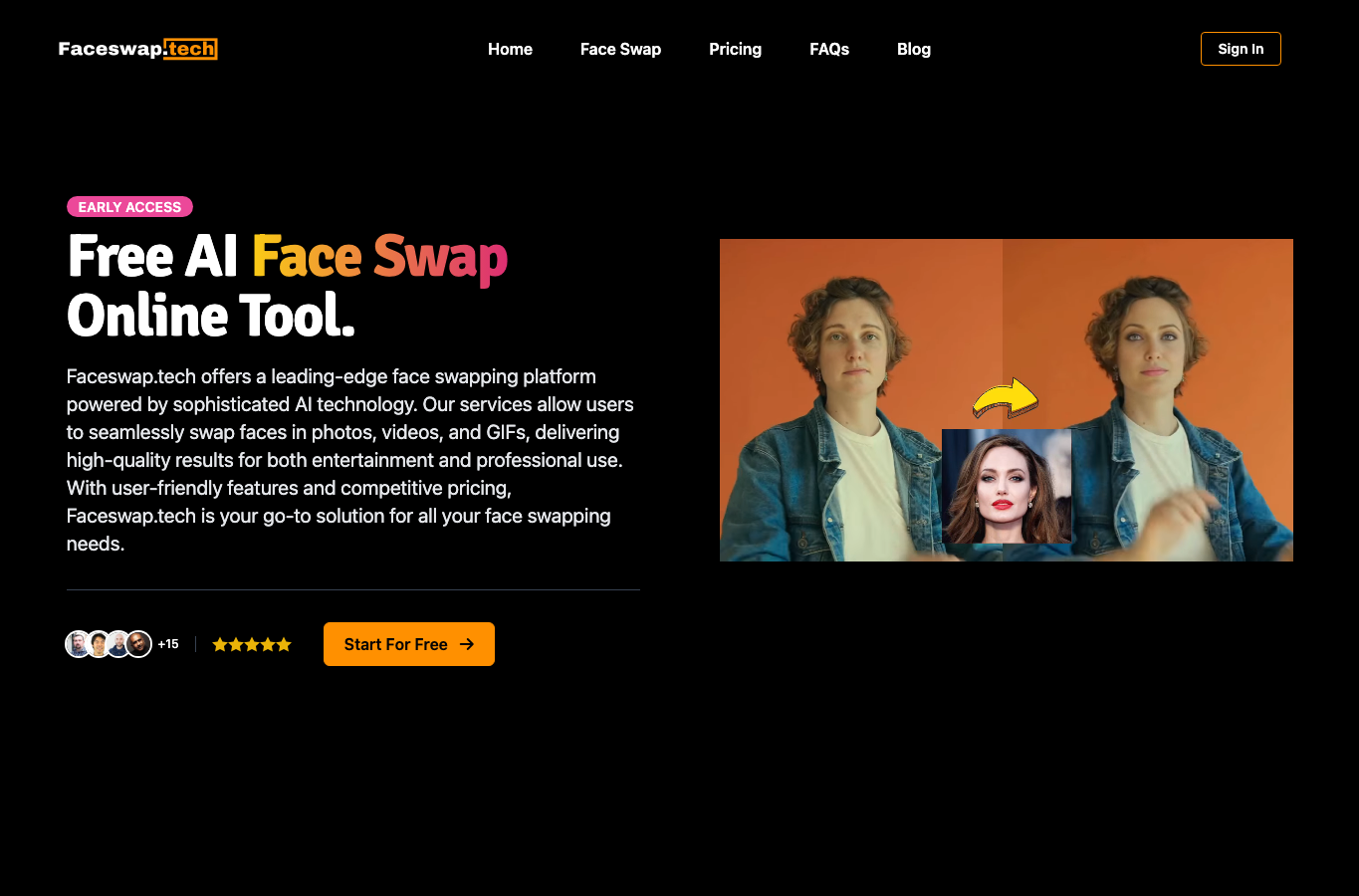Click the yellow curved arrow icon
The width and height of the screenshot is (1359, 896).
(1005, 398)
